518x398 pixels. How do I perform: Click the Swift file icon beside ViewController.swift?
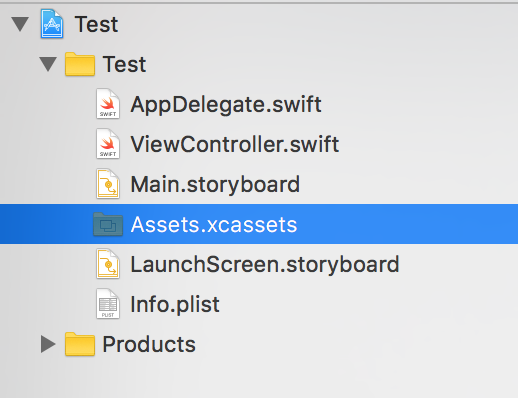[x=108, y=144]
